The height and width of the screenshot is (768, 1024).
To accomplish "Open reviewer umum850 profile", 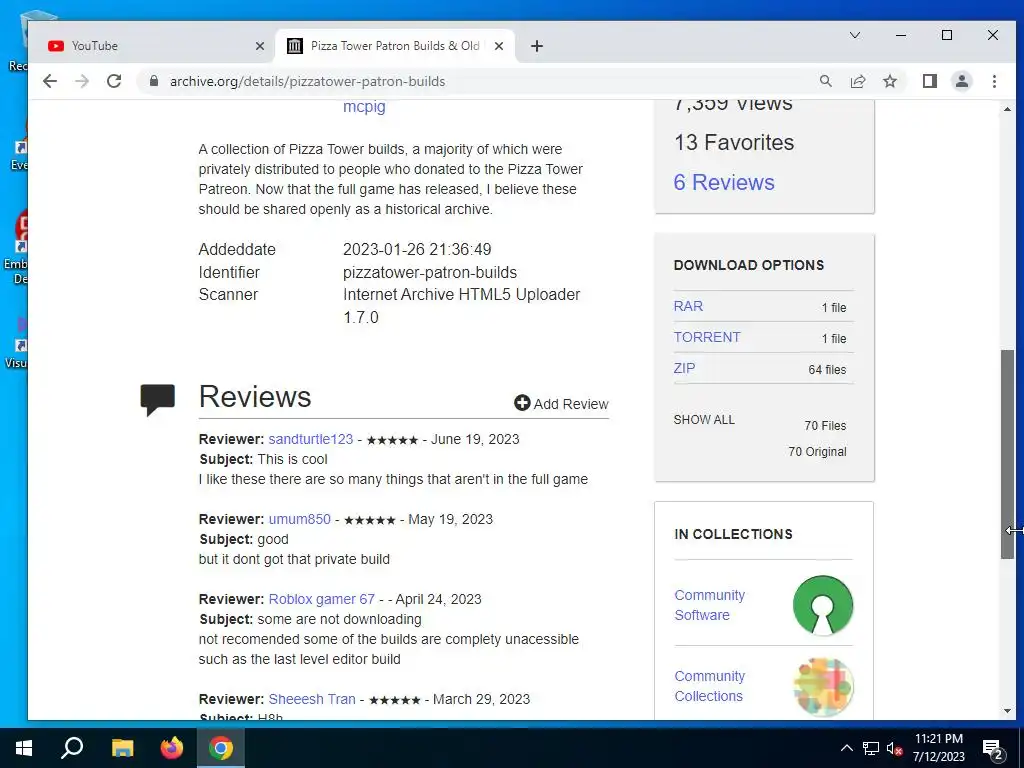I will click(x=300, y=519).
